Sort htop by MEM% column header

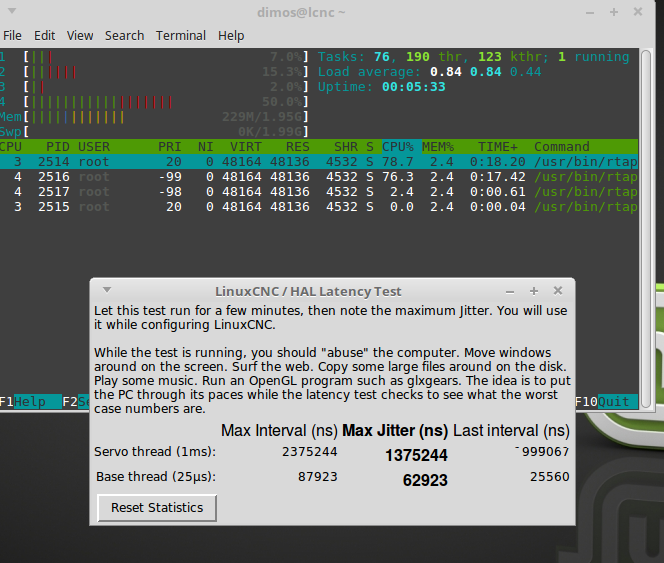point(438,147)
